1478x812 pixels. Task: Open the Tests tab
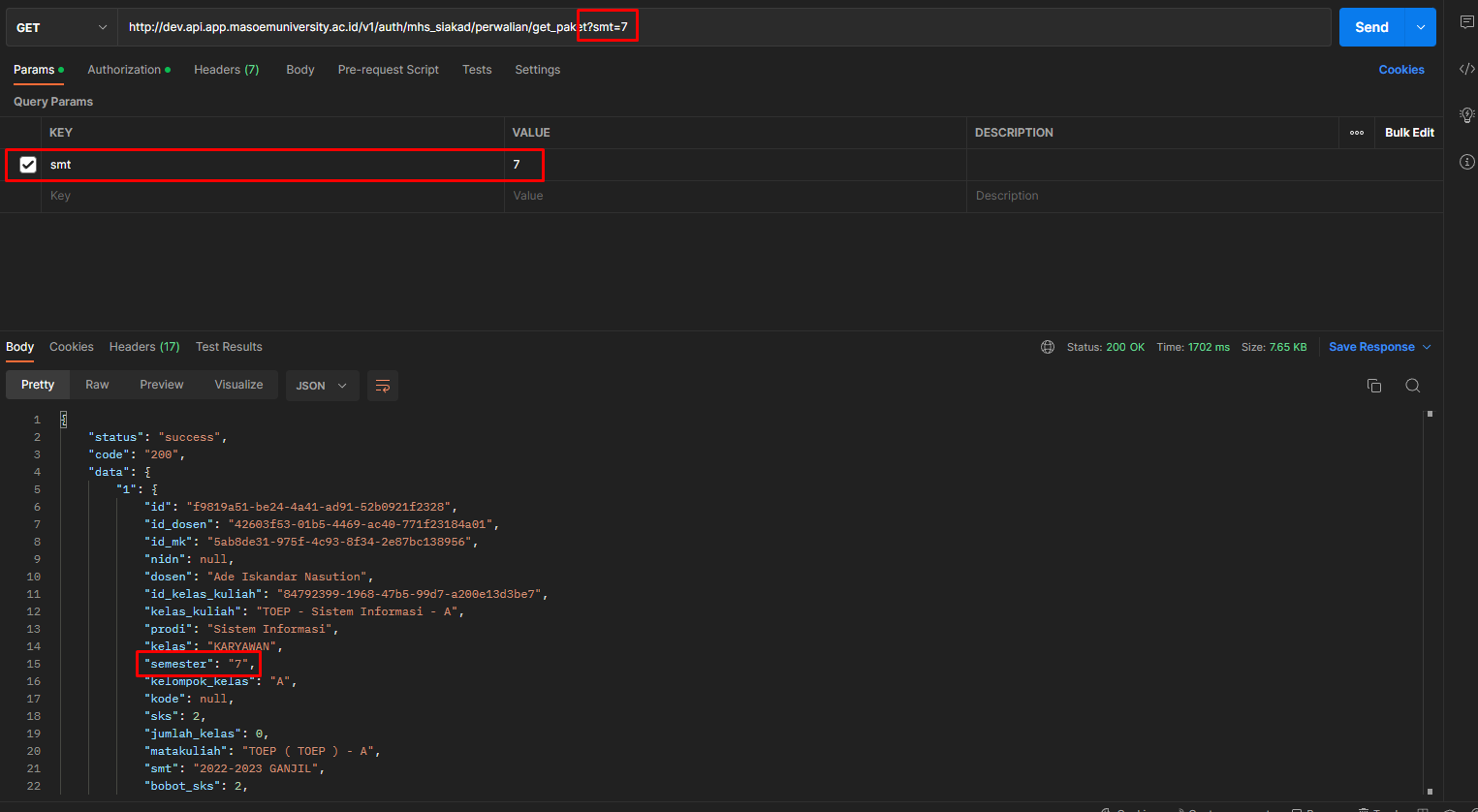click(477, 70)
